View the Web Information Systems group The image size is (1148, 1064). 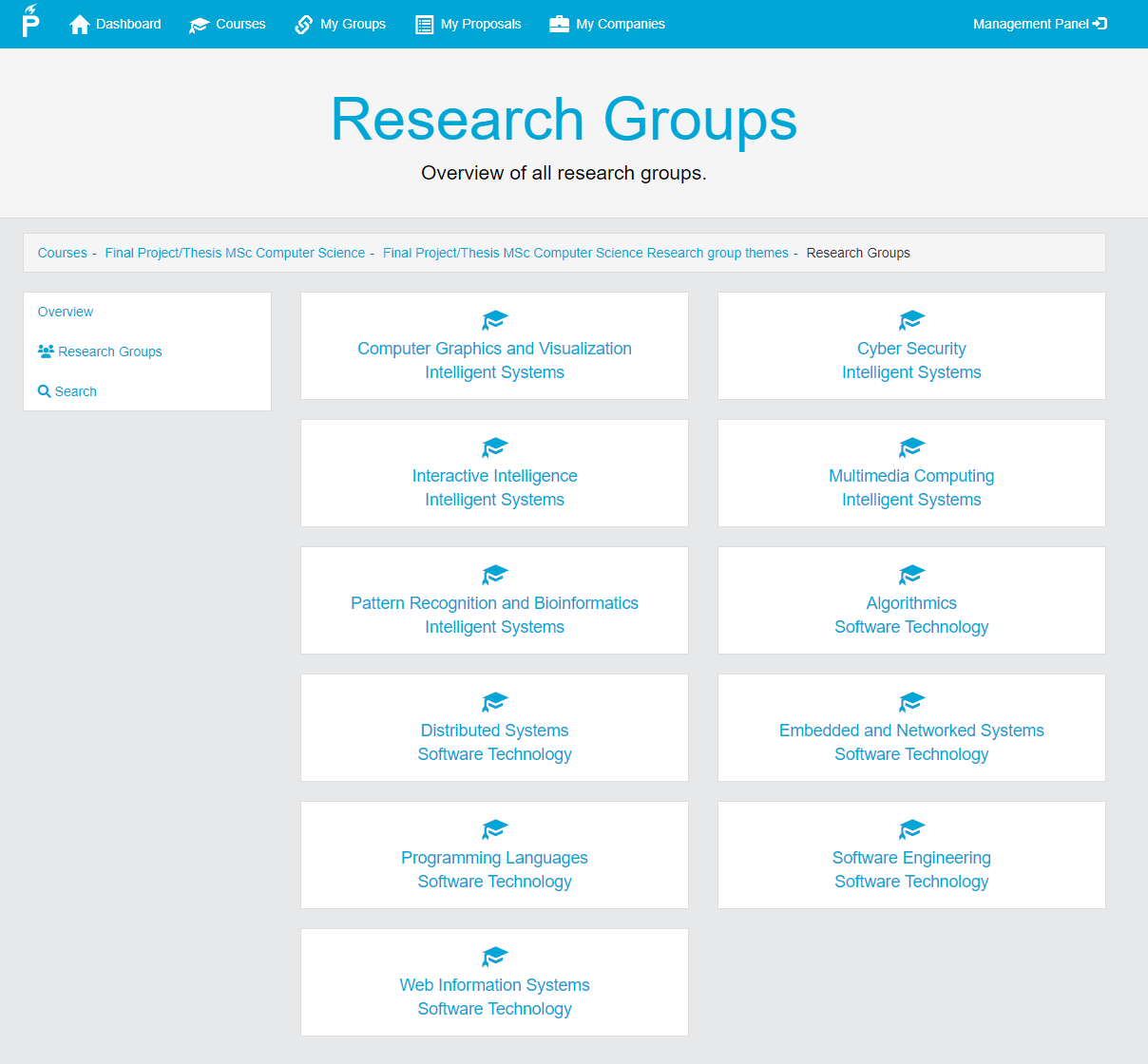pos(494,985)
